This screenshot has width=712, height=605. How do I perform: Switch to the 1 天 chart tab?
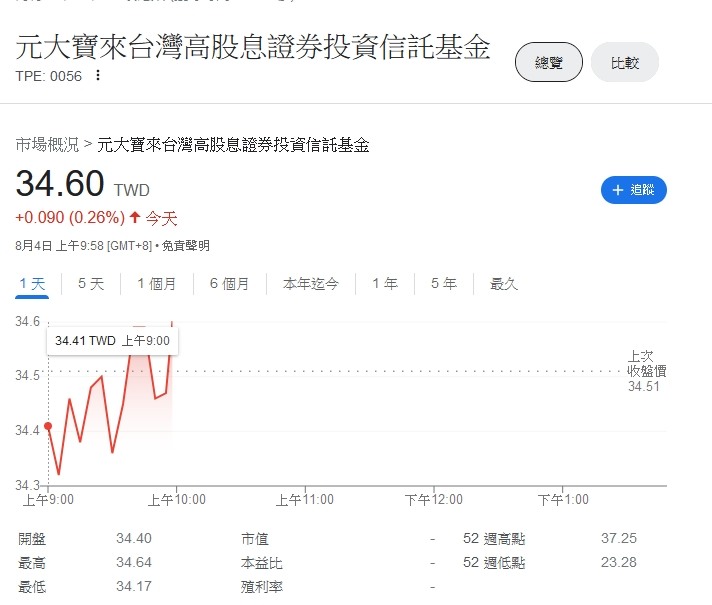point(32,284)
